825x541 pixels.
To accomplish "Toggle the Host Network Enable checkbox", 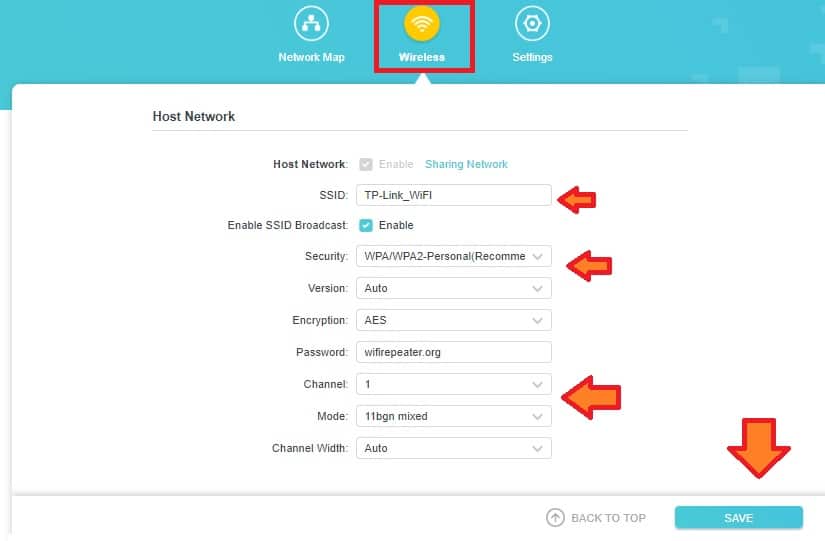I will click(x=366, y=164).
